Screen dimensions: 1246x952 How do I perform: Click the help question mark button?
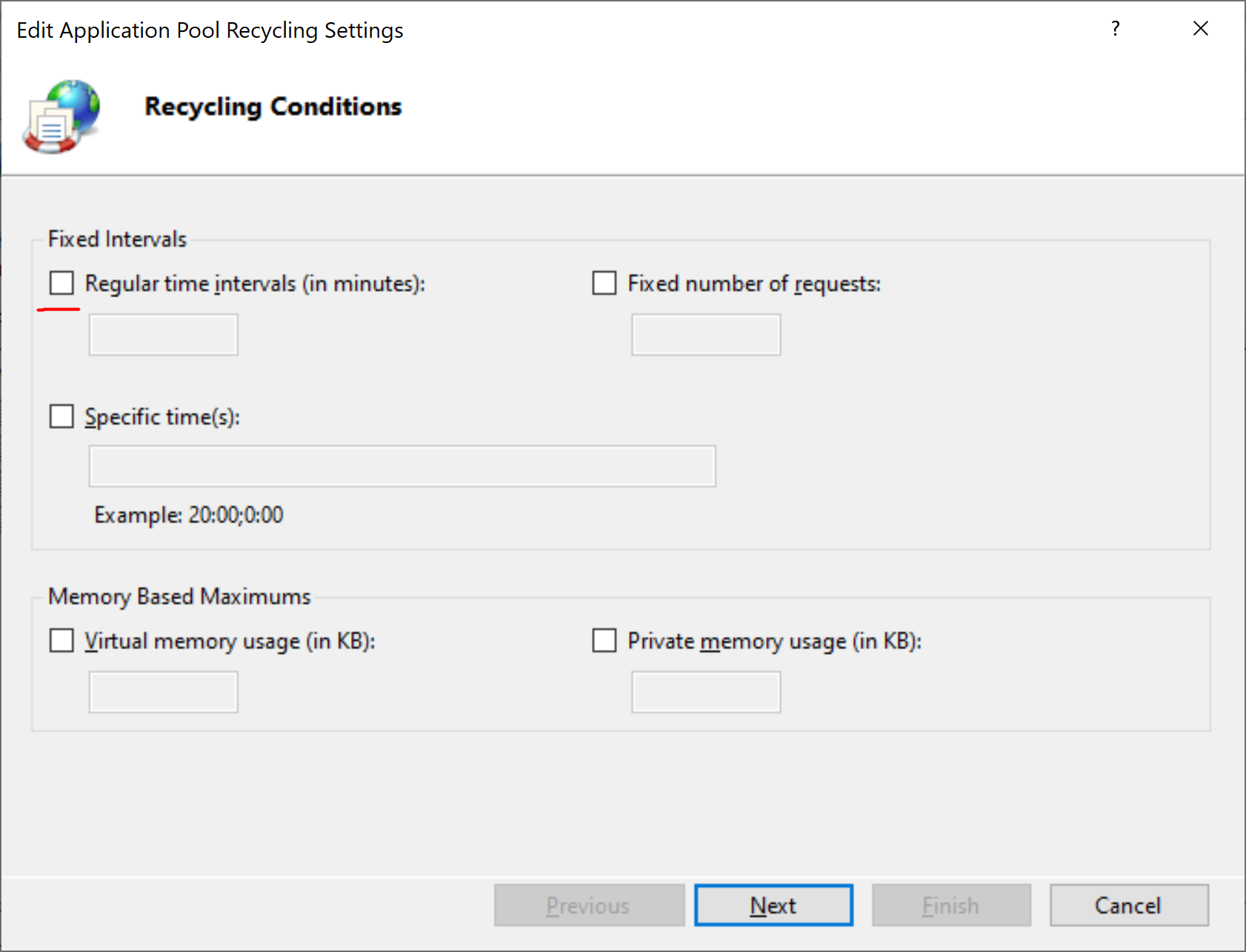(1115, 29)
